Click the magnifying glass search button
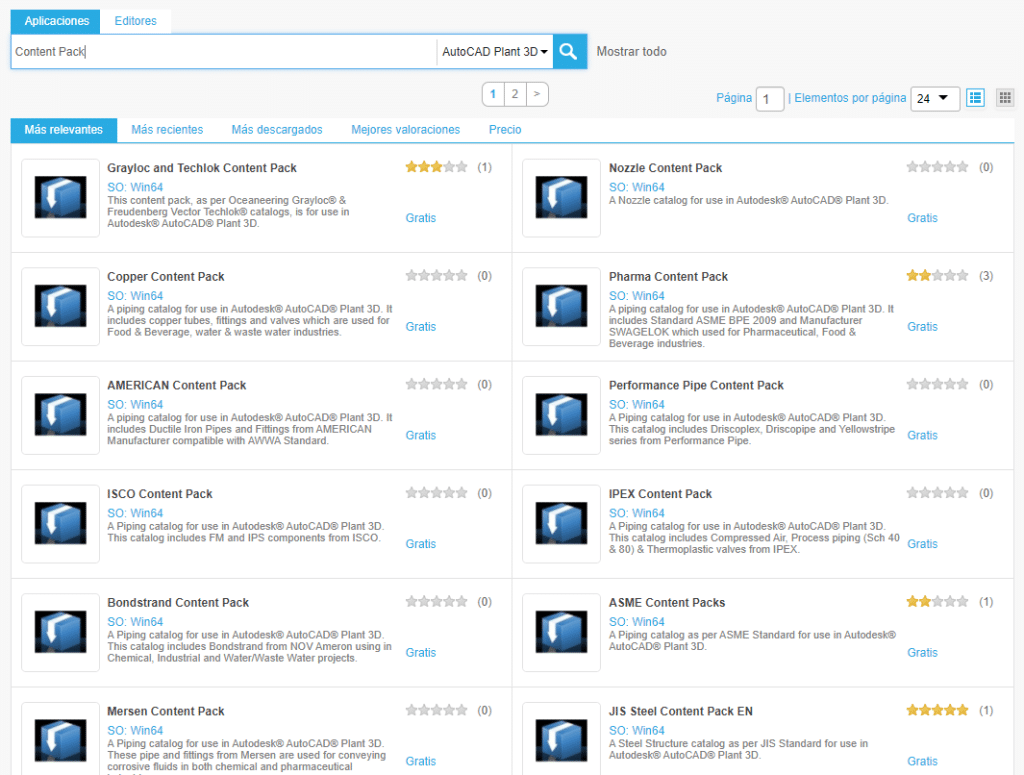 coord(569,52)
